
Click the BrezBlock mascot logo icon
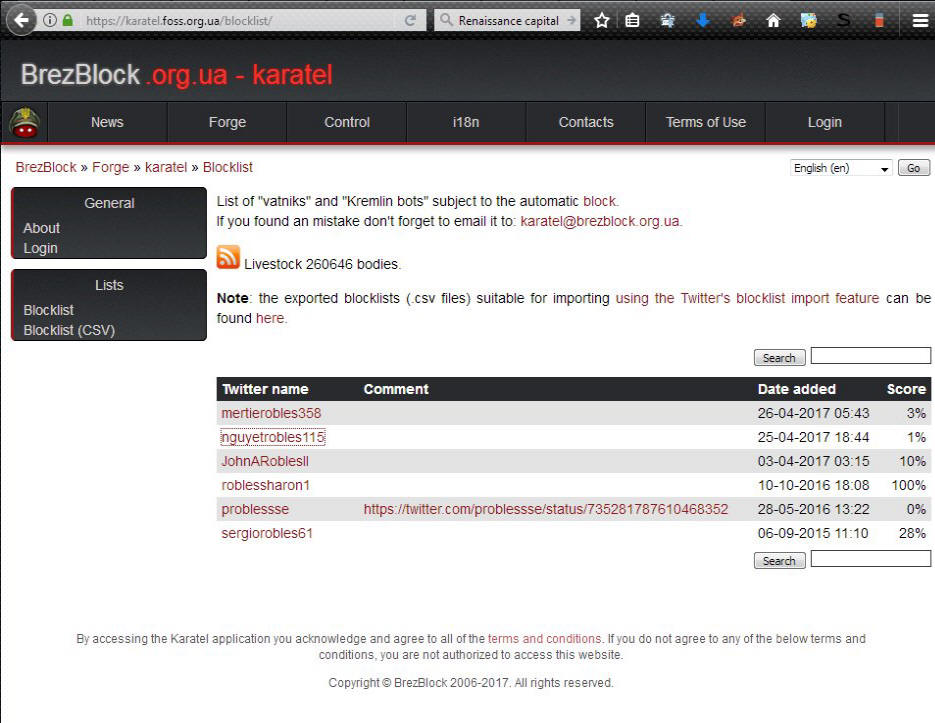point(25,123)
